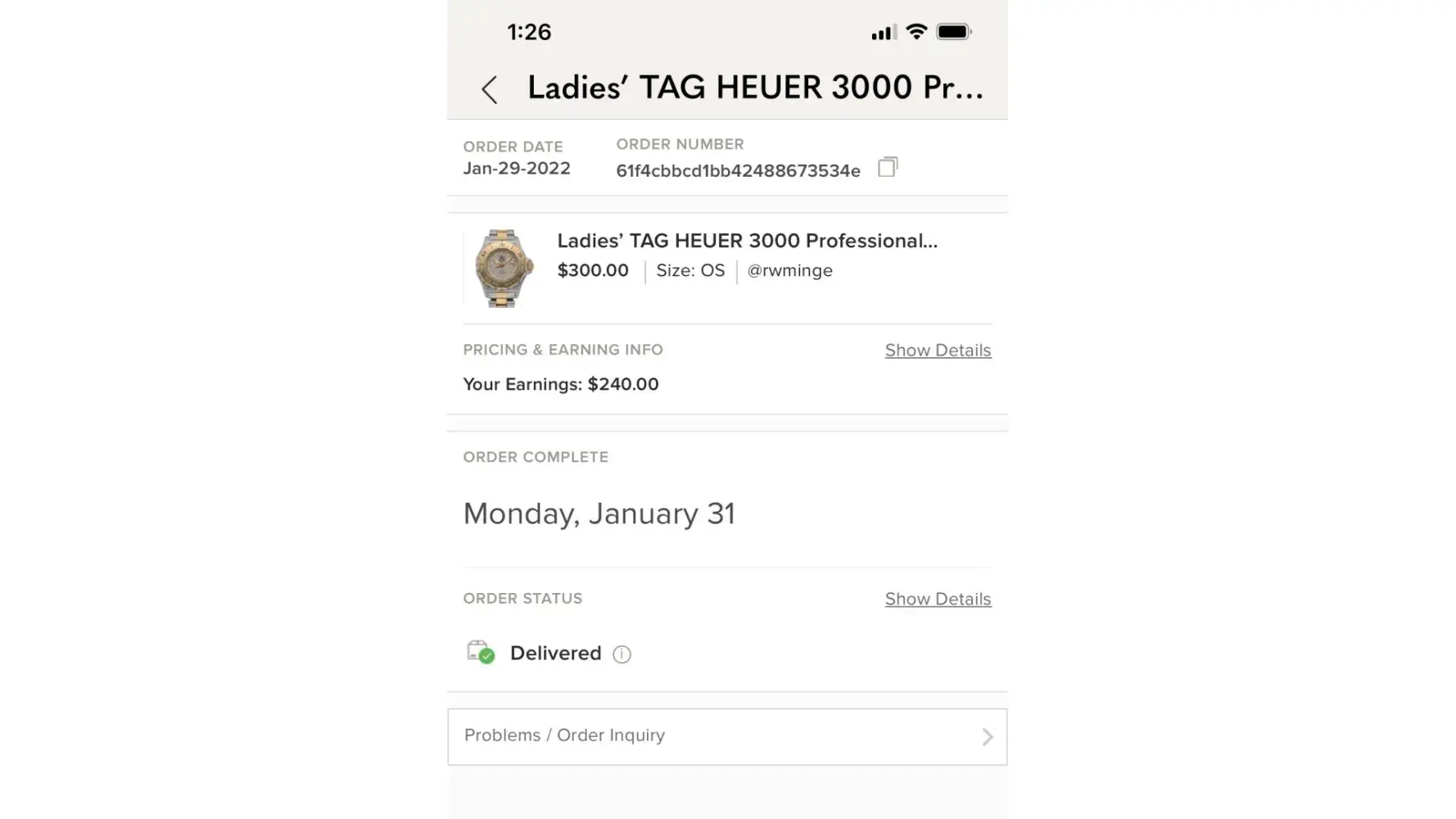Tap the cellular signal bars icon
1456x819 pixels.
coord(883,33)
